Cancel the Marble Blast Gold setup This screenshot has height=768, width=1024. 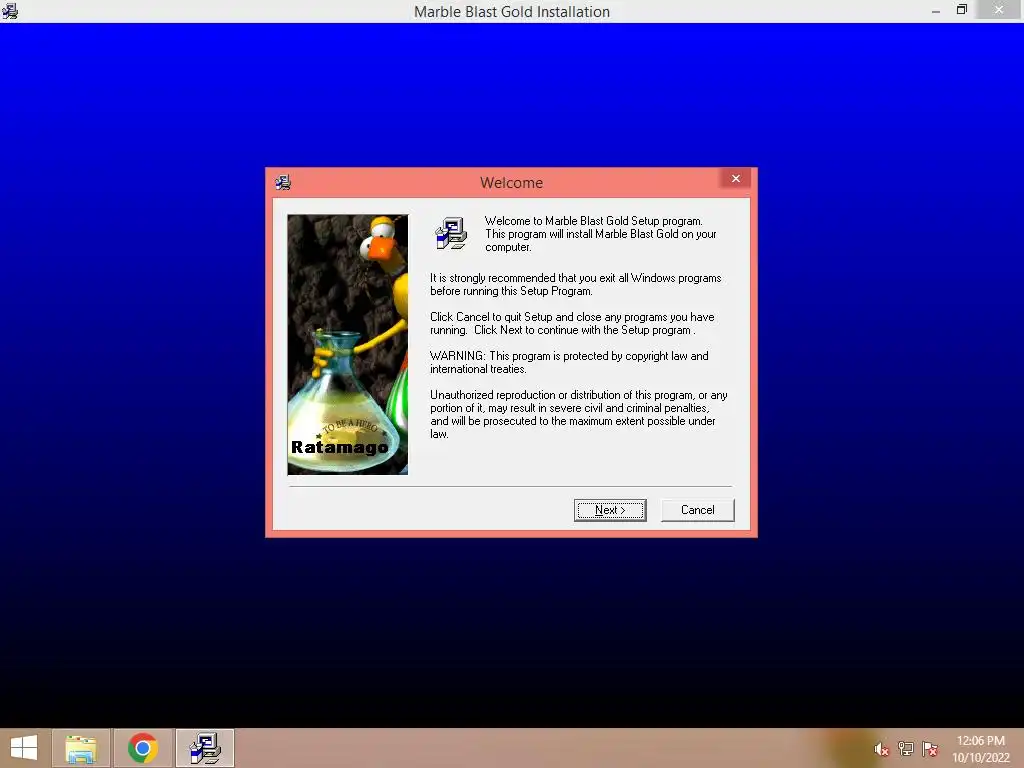point(697,510)
